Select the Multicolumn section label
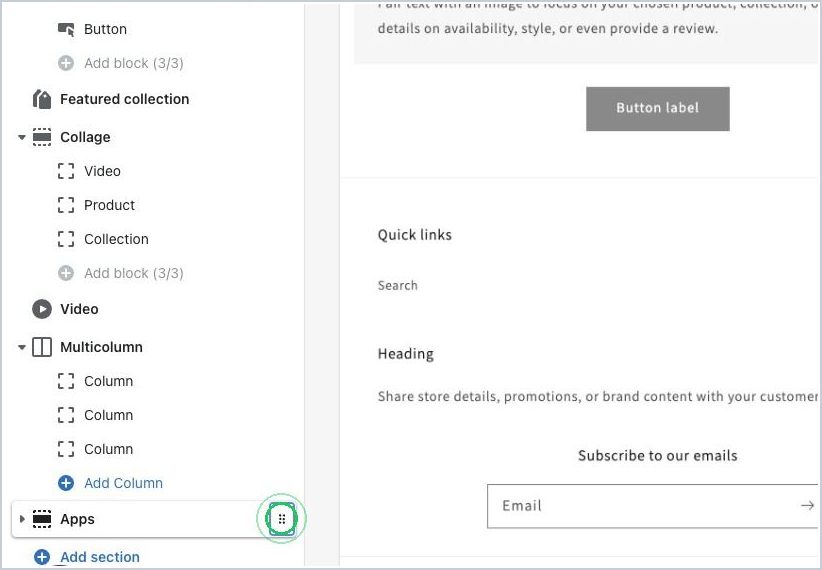 (101, 347)
